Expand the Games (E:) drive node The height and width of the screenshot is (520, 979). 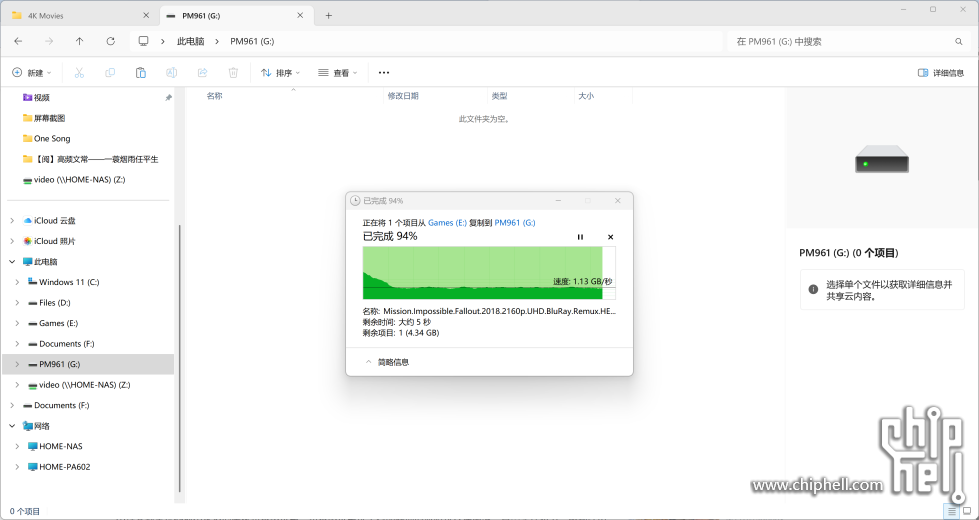pyautogui.click(x=17, y=323)
